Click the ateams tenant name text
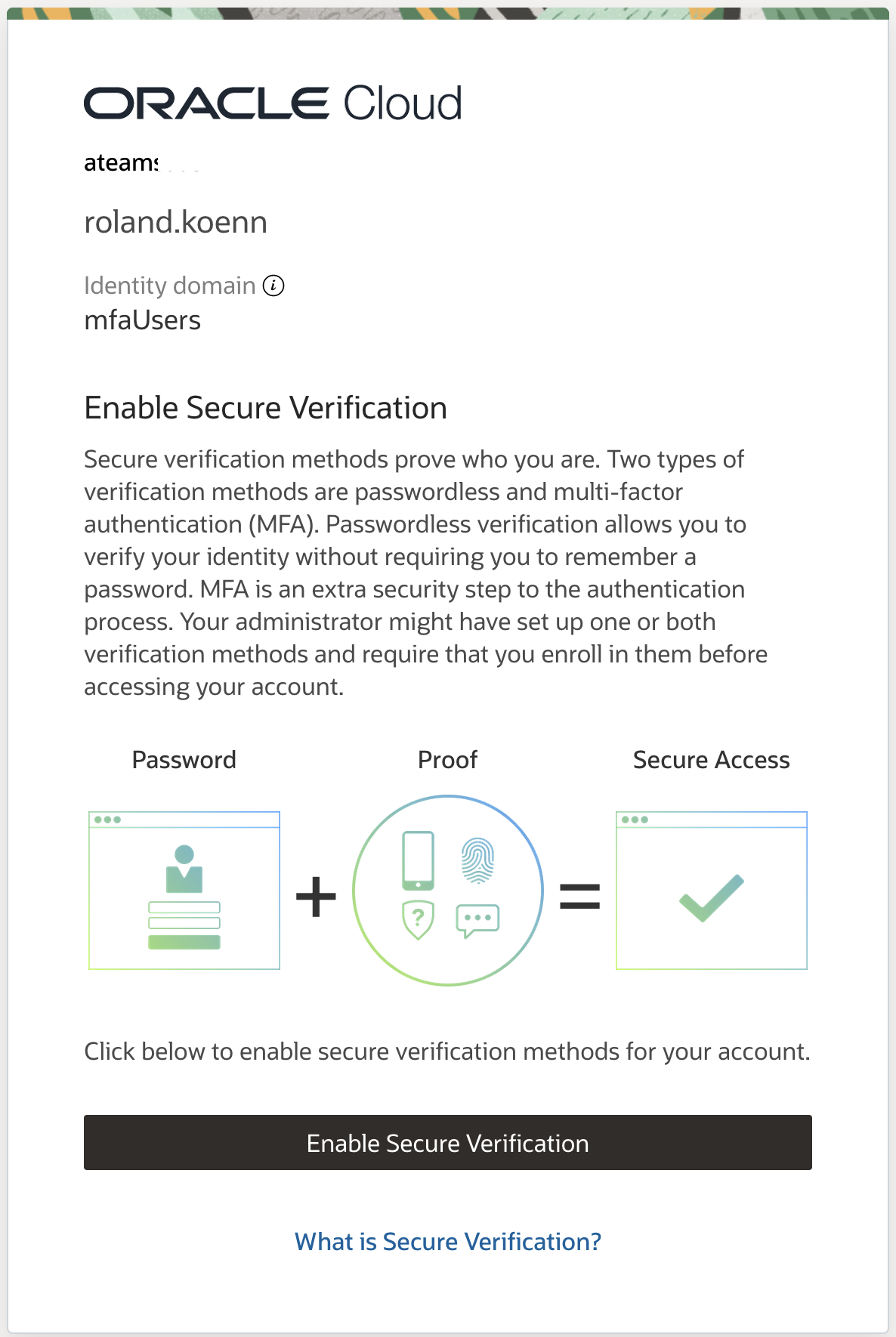The width and height of the screenshot is (896, 1337). tap(121, 162)
